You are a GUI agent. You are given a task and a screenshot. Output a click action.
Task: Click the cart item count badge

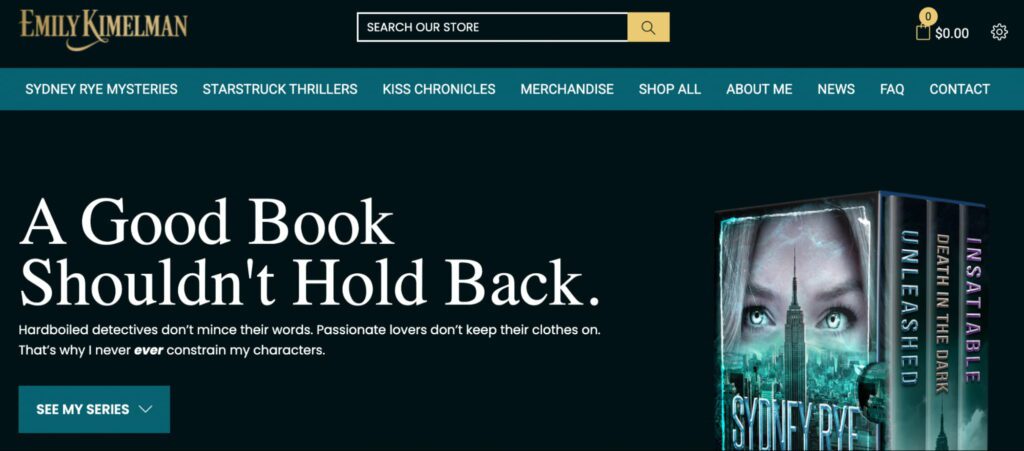pyautogui.click(x=927, y=16)
